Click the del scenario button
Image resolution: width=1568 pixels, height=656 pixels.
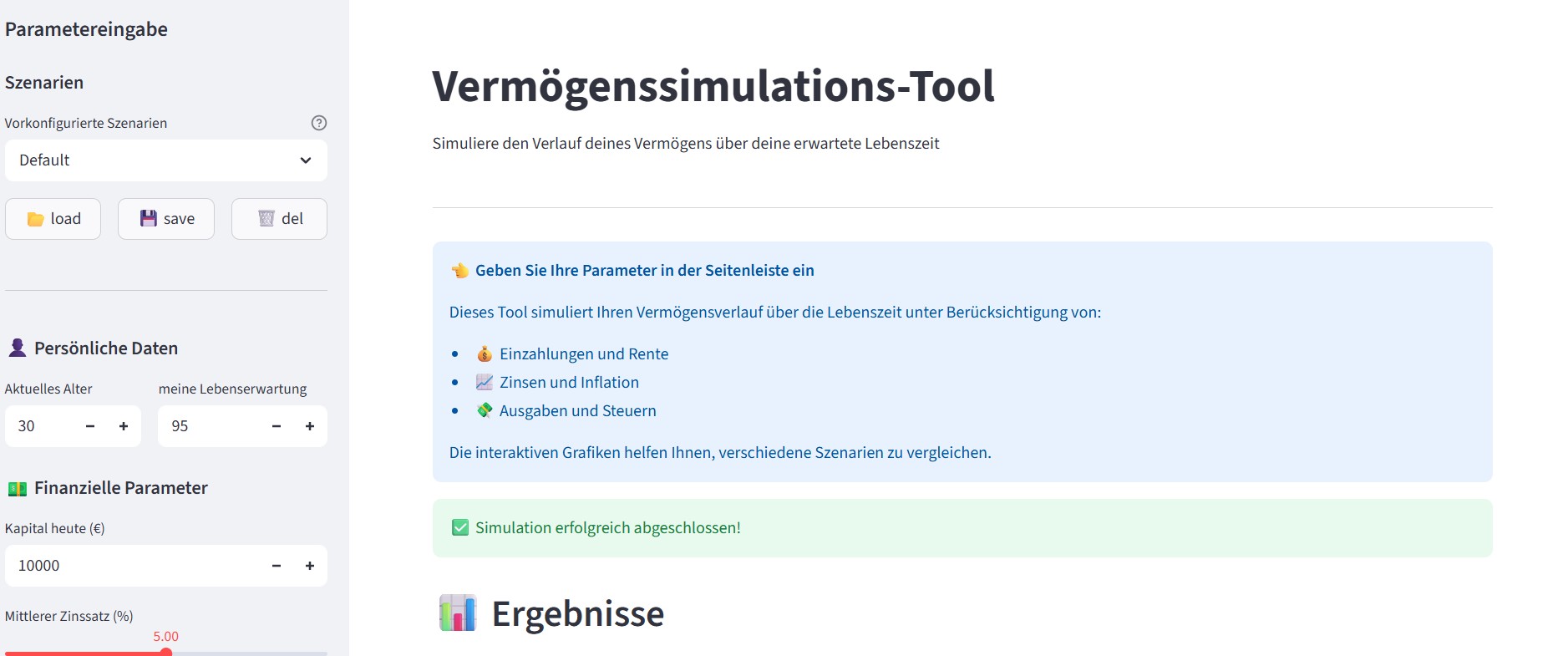(x=279, y=219)
